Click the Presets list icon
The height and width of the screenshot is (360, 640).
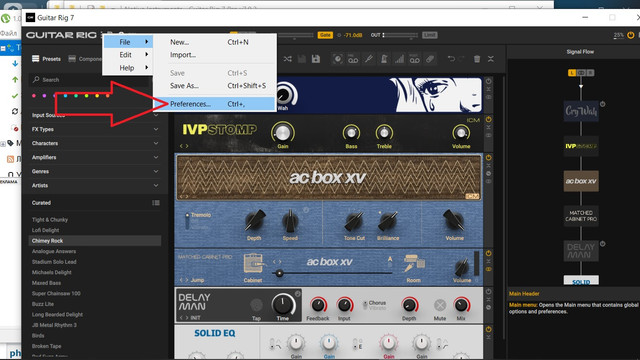click(x=36, y=59)
